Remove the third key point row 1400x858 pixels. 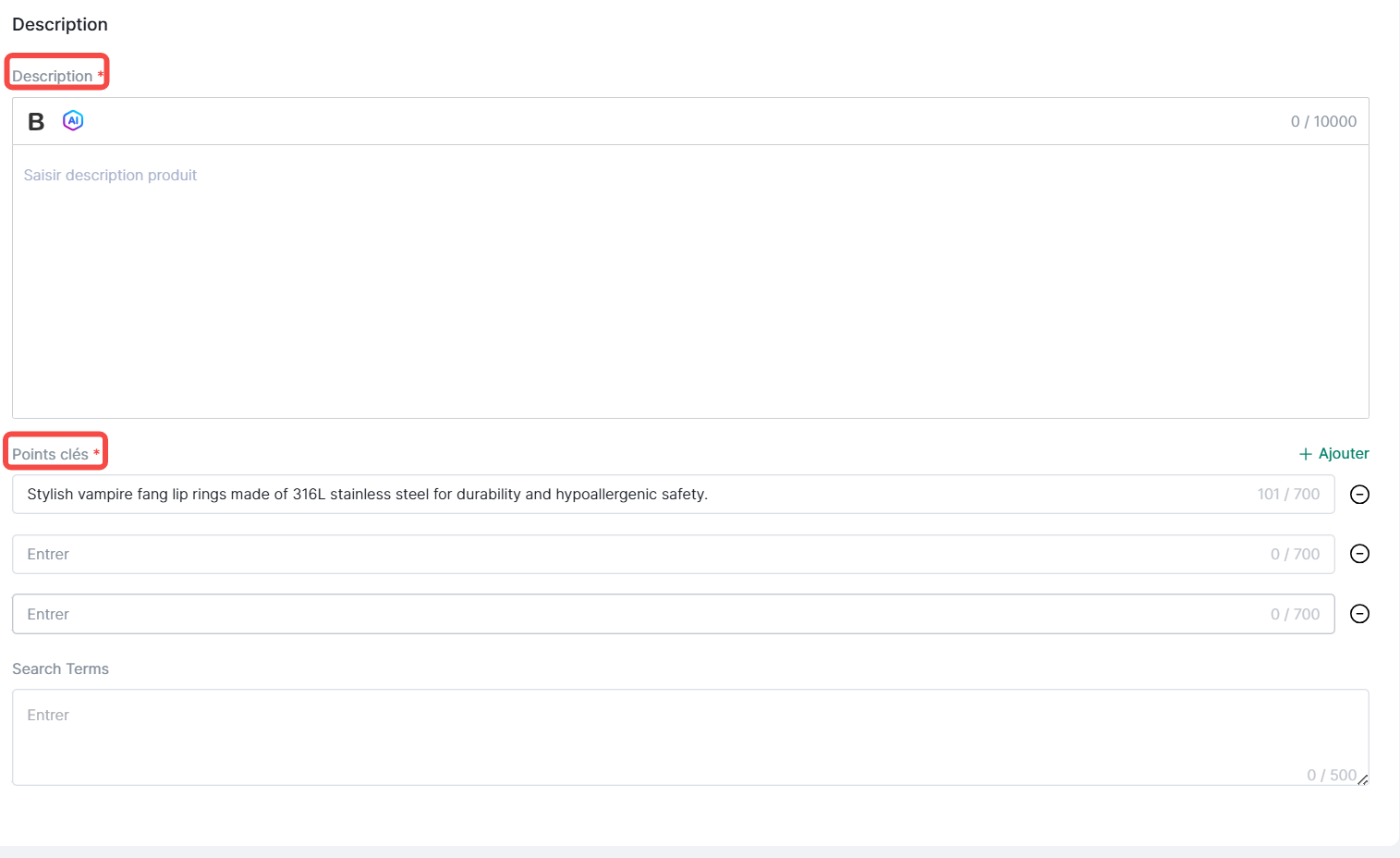[x=1359, y=614]
